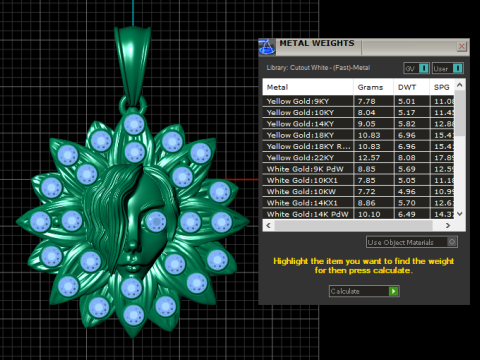Click the scroll left arrow of table
The height and width of the screenshot is (360, 480).
(269, 225)
